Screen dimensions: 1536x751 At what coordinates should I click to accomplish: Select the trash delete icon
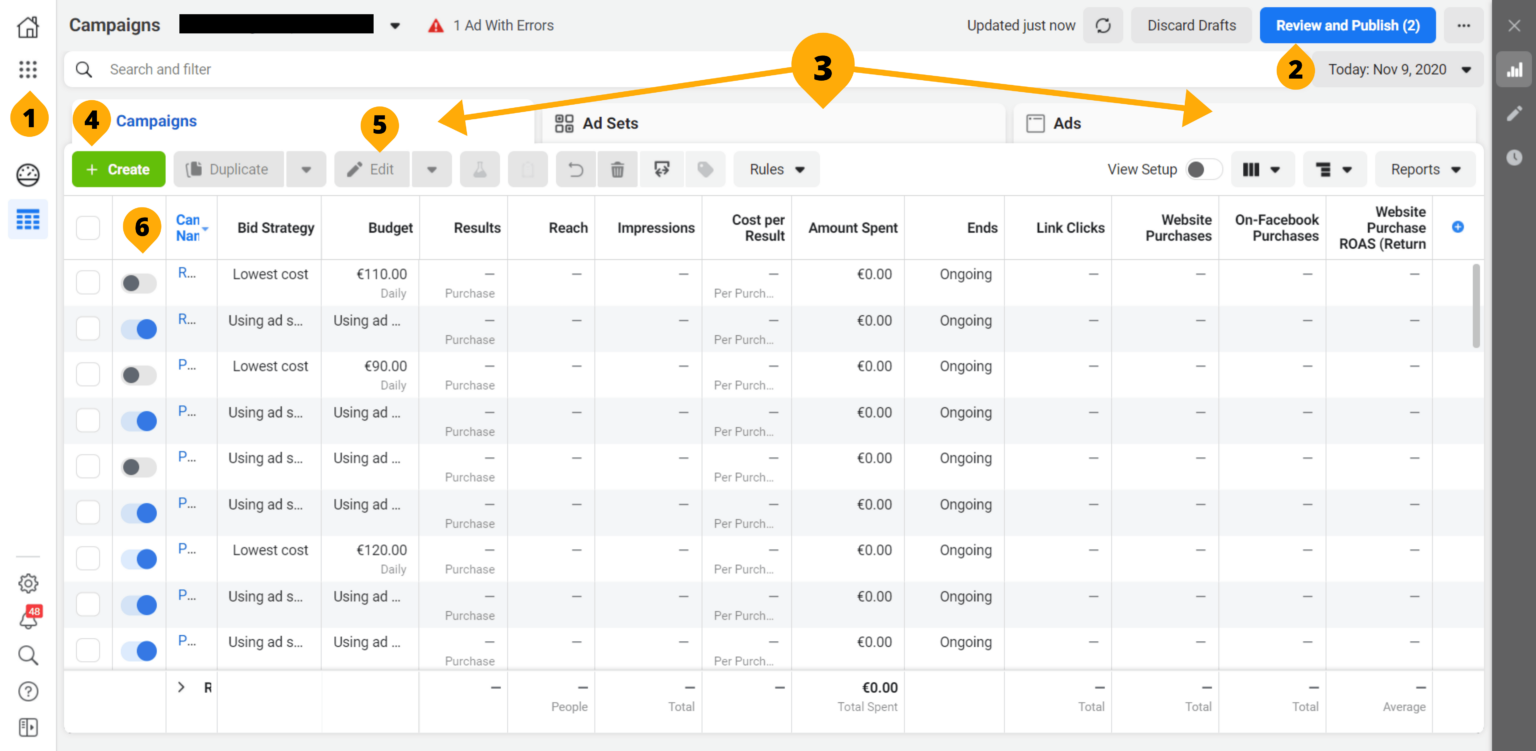pos(617,169)
